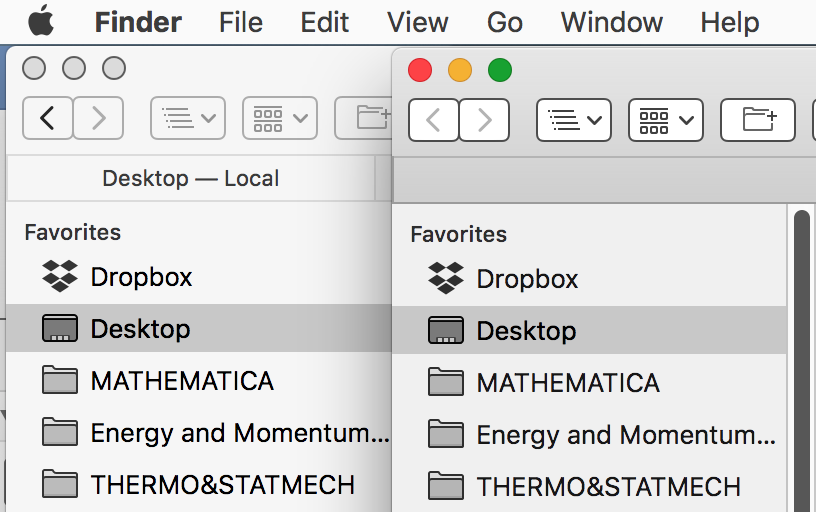Open the Edit menu
816x512 pixels.
pos(324,22)
